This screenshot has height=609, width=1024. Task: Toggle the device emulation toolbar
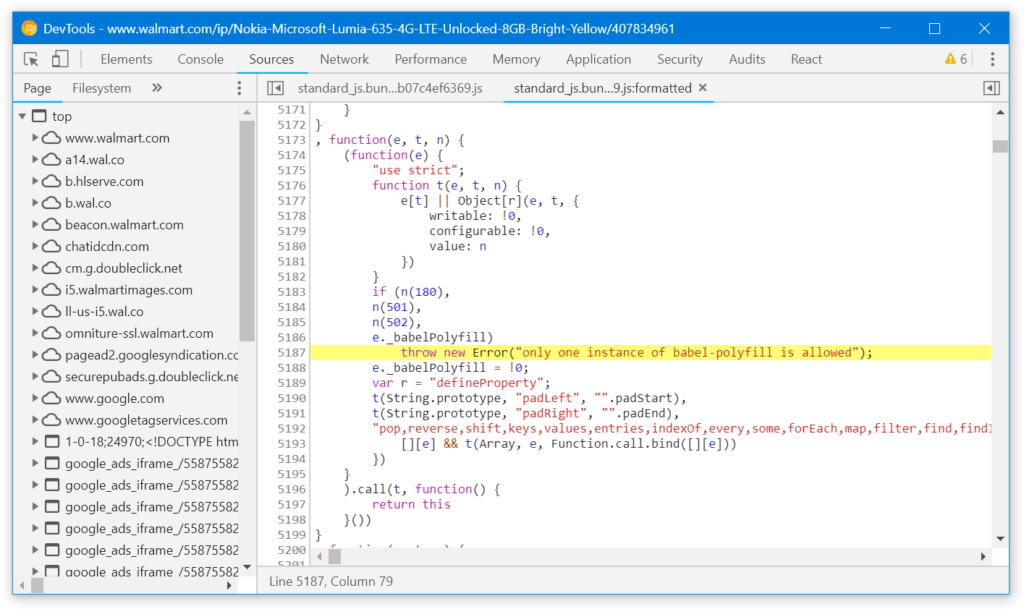58,59
